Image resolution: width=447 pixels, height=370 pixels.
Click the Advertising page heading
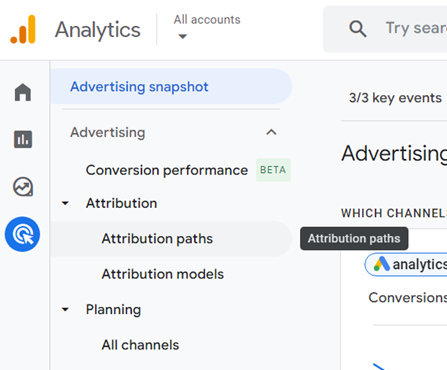[394, 154]
